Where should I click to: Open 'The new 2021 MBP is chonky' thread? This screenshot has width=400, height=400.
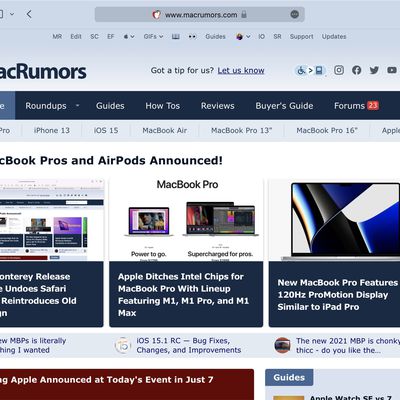click(348, 345)
